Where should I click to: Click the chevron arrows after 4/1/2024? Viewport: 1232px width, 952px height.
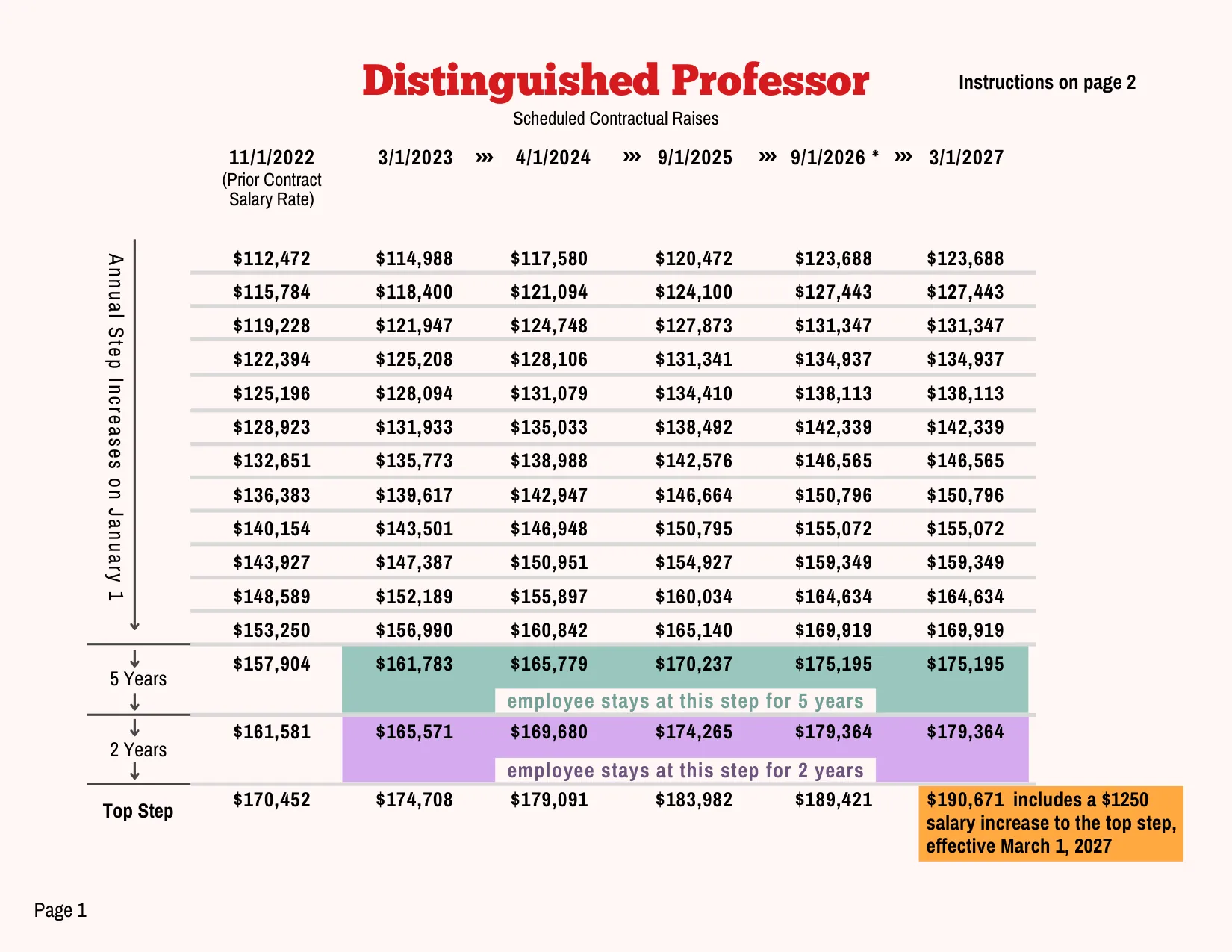[x=632, y=156]
